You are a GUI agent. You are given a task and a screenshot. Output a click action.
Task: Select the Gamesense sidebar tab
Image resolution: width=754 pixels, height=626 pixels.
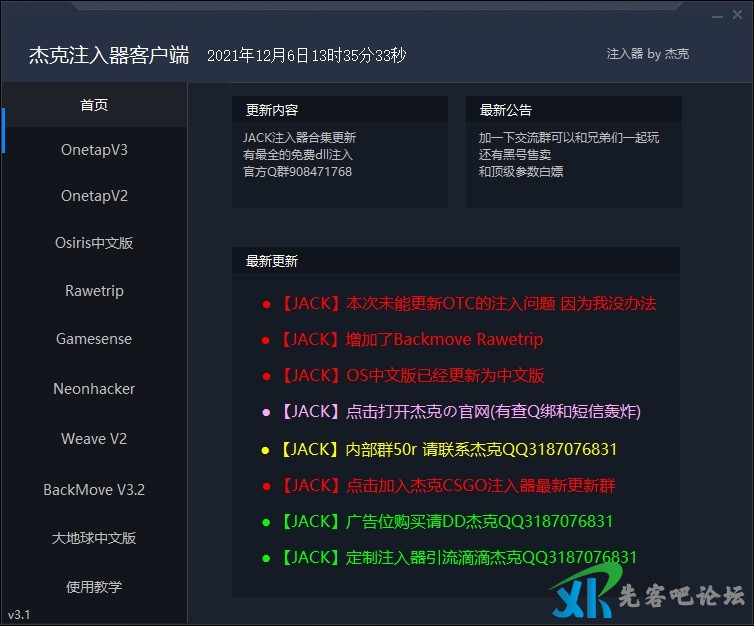point(94,339)
